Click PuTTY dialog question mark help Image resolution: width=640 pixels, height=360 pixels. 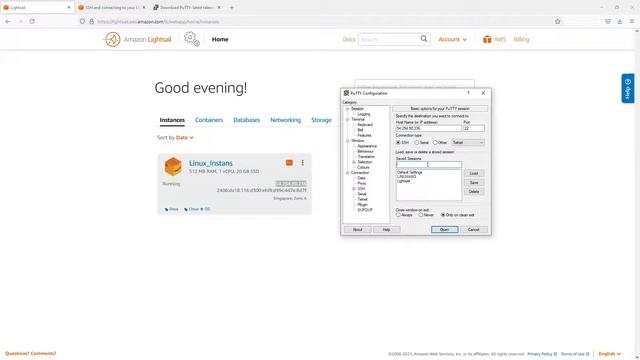pos(468,93)
